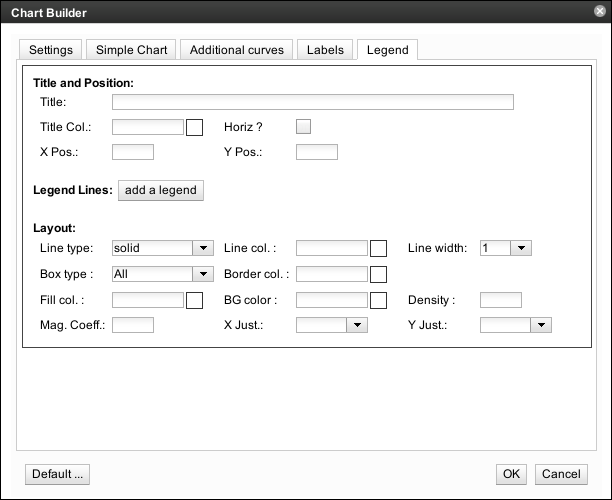Confirm the dialog with OK
This screenshot has width=612, height=500.
[511, 473]
